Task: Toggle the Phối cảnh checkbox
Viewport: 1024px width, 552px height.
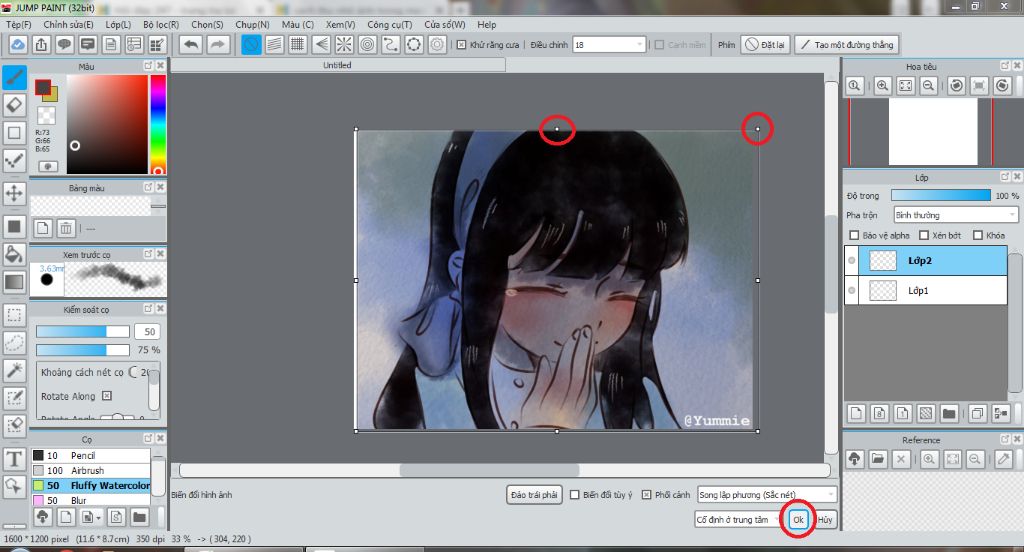Action: pyautogui.click(x=647, y=495)
